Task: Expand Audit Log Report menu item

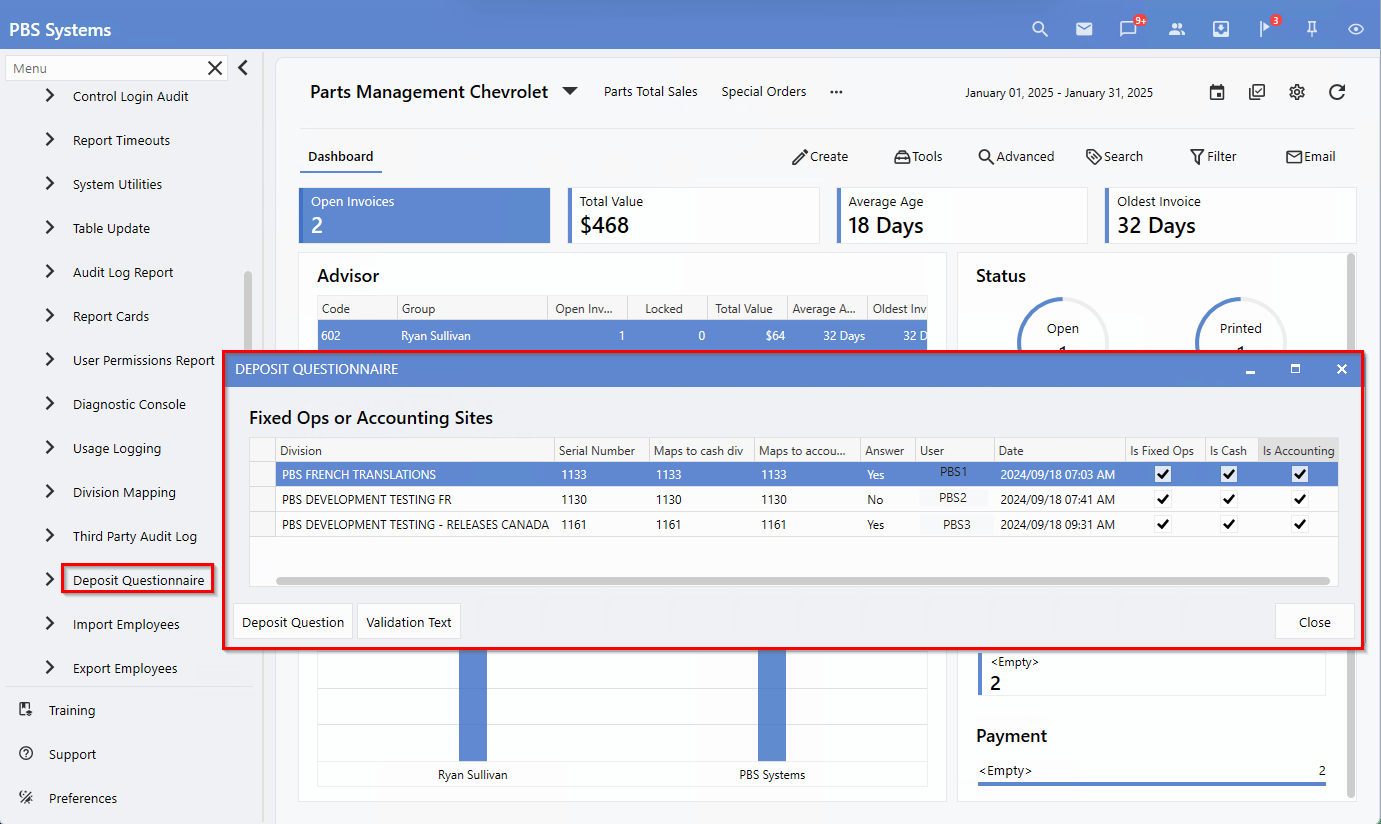Action: [50, 272]
